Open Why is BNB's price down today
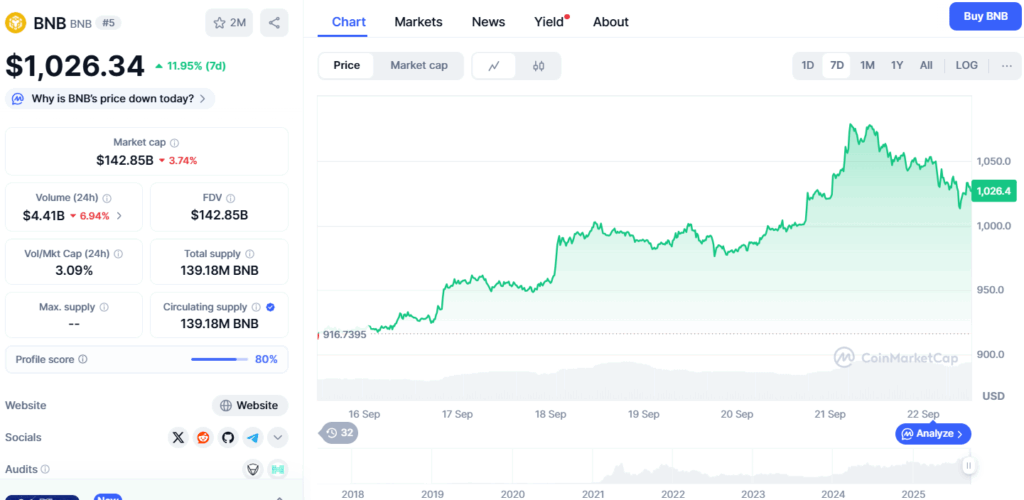Image resolution: width=1024 pixels, height=500 pixels. click(x=110, y=99)
